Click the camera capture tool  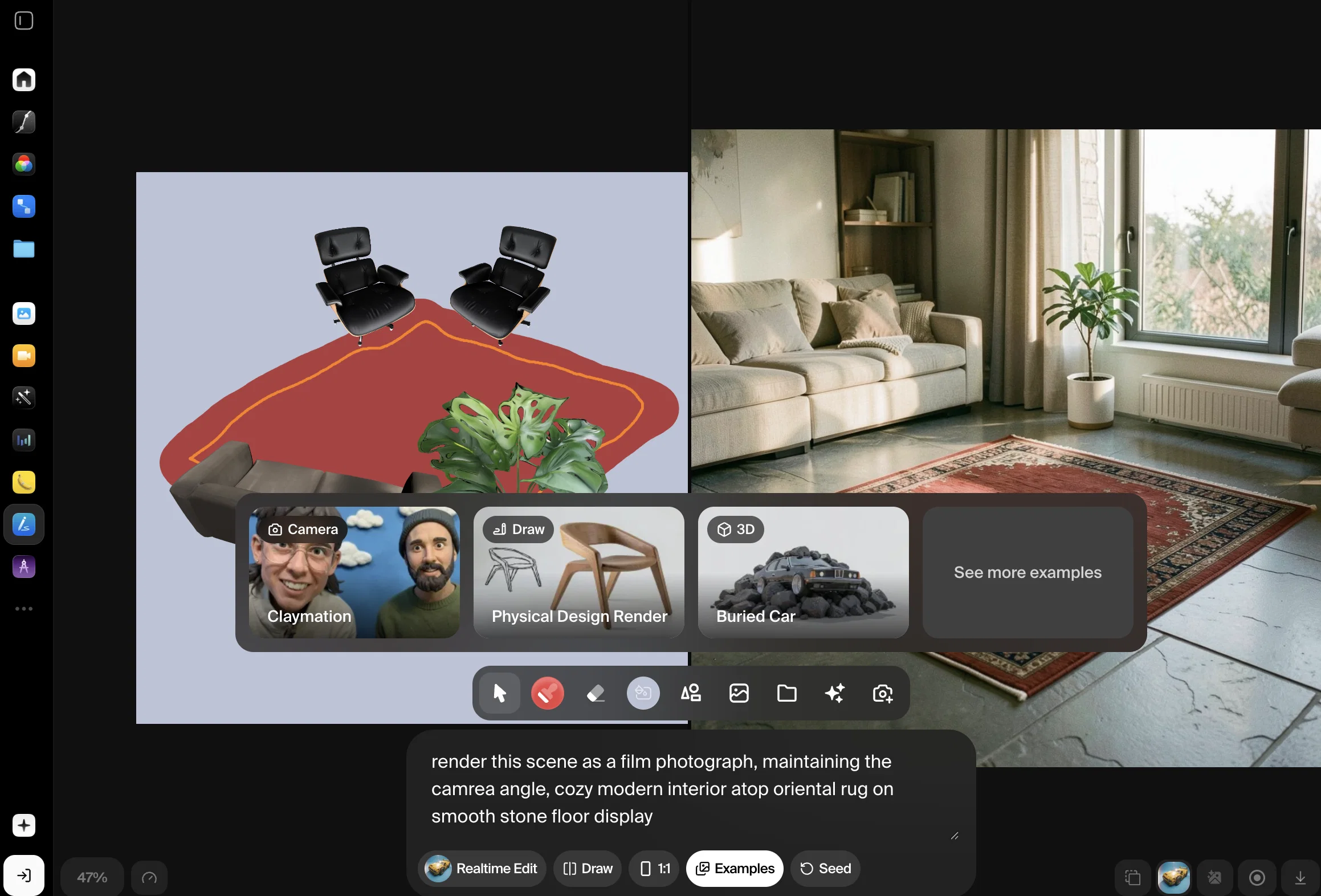[x=883, y=693]
